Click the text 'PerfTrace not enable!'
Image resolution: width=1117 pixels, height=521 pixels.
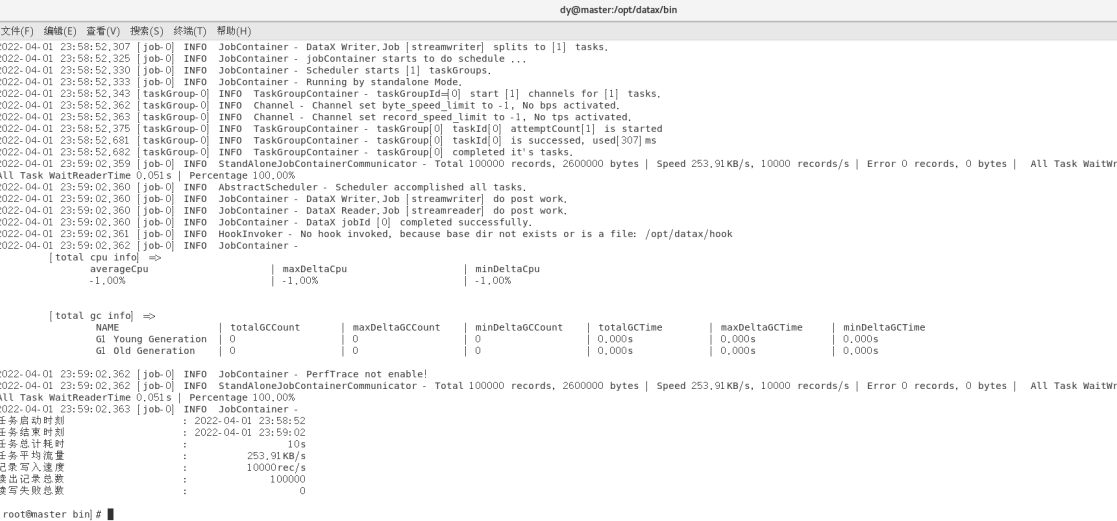coord(367,373)
